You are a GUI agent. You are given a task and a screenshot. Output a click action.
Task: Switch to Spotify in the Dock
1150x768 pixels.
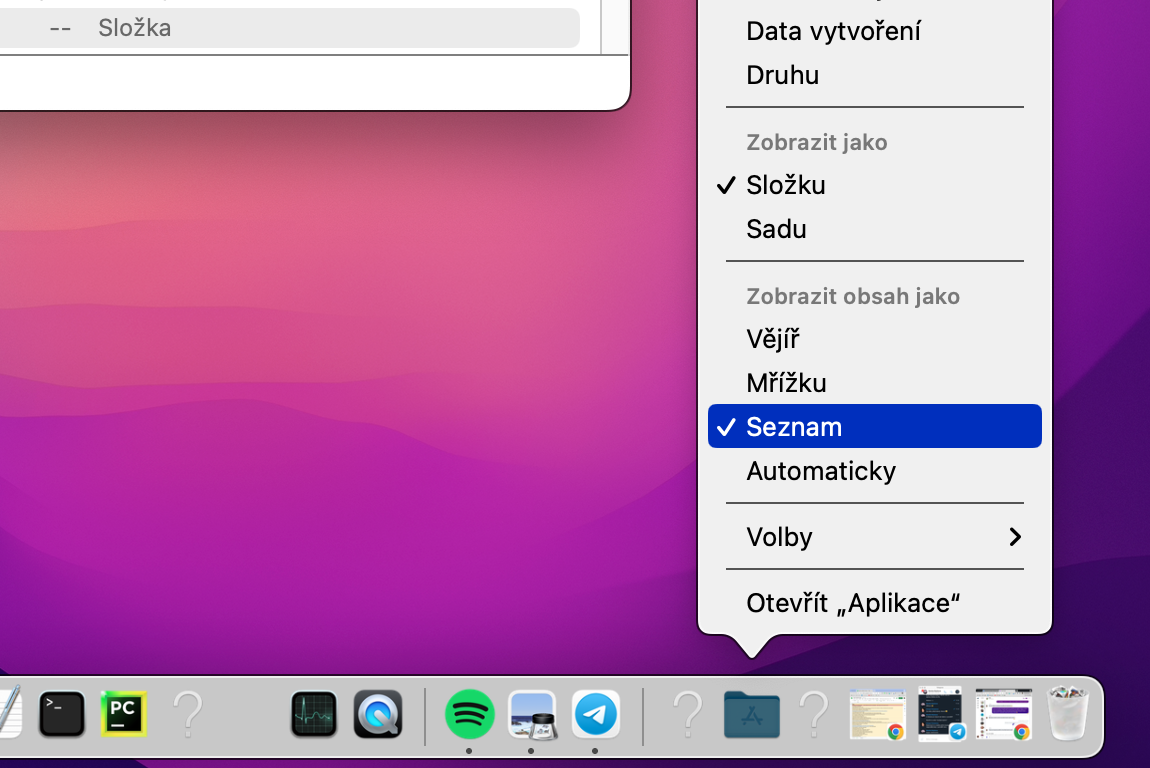pos(469,714)
